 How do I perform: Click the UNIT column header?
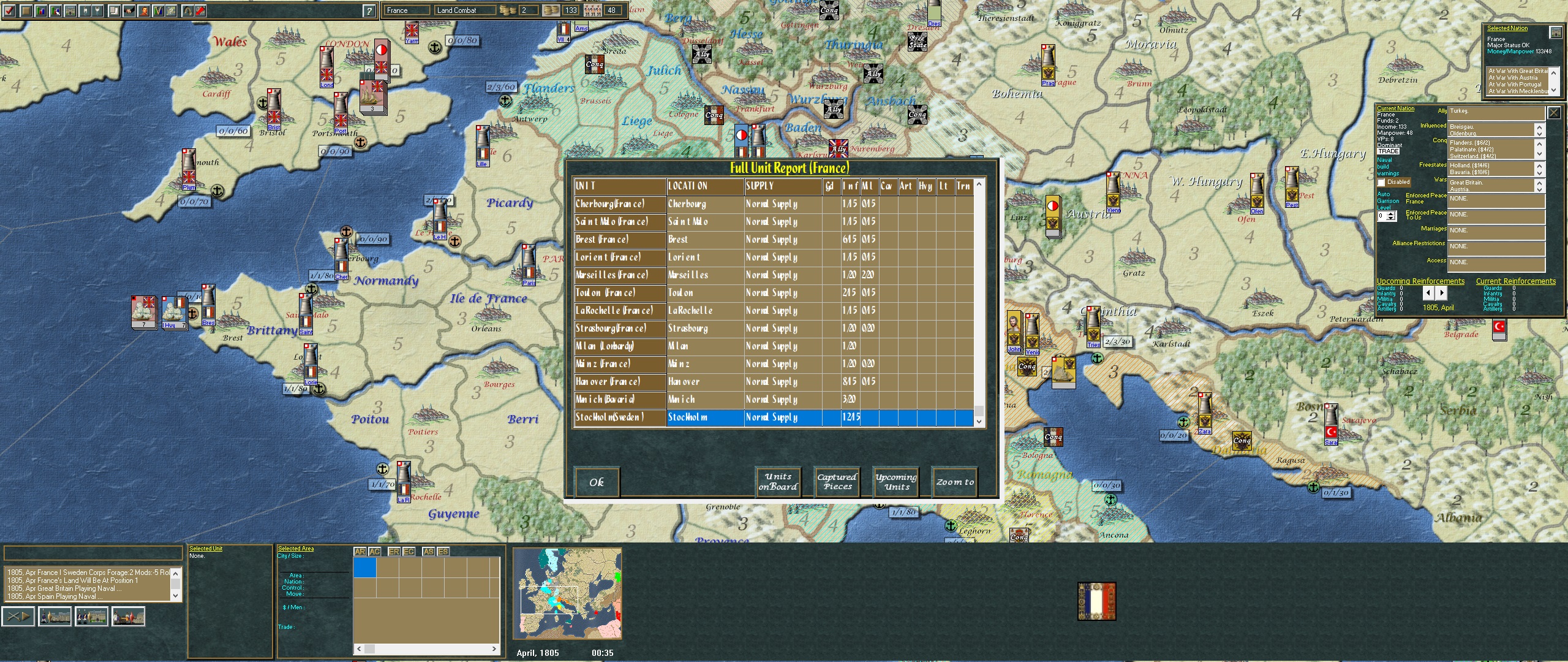[620, 186]
